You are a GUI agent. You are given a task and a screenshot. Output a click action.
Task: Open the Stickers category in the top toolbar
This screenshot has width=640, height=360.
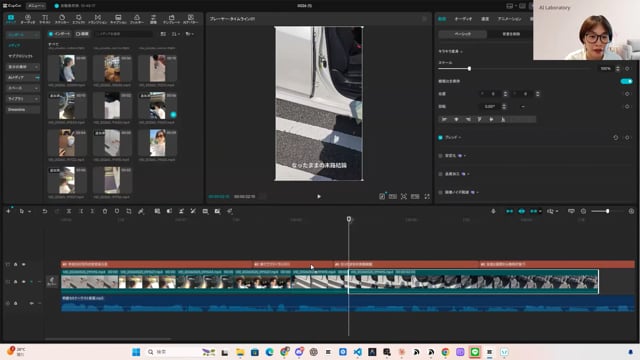tap(62, 19)
